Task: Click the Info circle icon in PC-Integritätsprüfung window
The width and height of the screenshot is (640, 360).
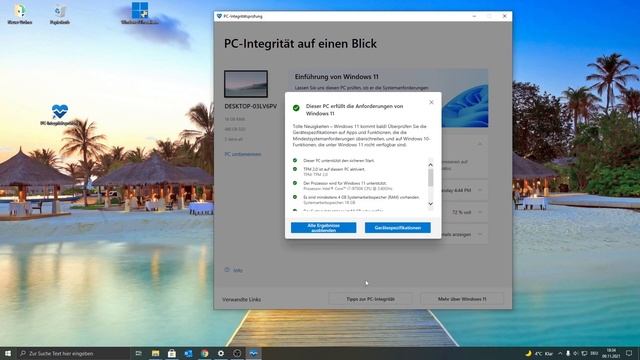Action: pyautogui.click(x=227, y=270)
